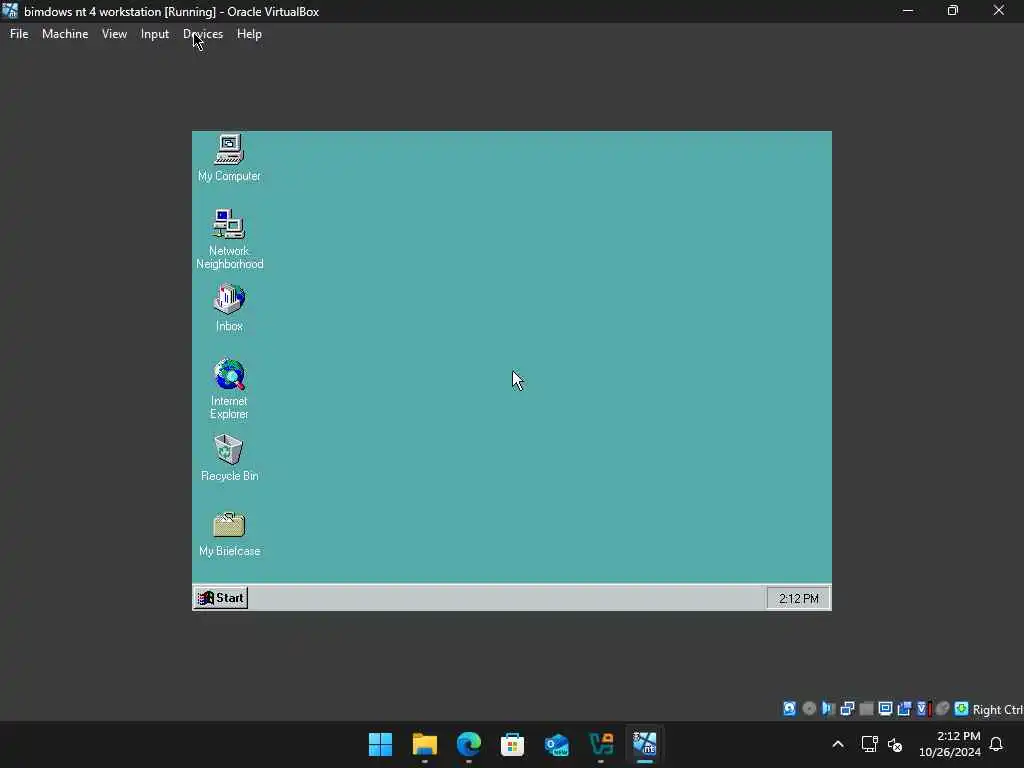The image size is (1024, 768).
Task: Open the Input menu
Action: click(155, 34)
